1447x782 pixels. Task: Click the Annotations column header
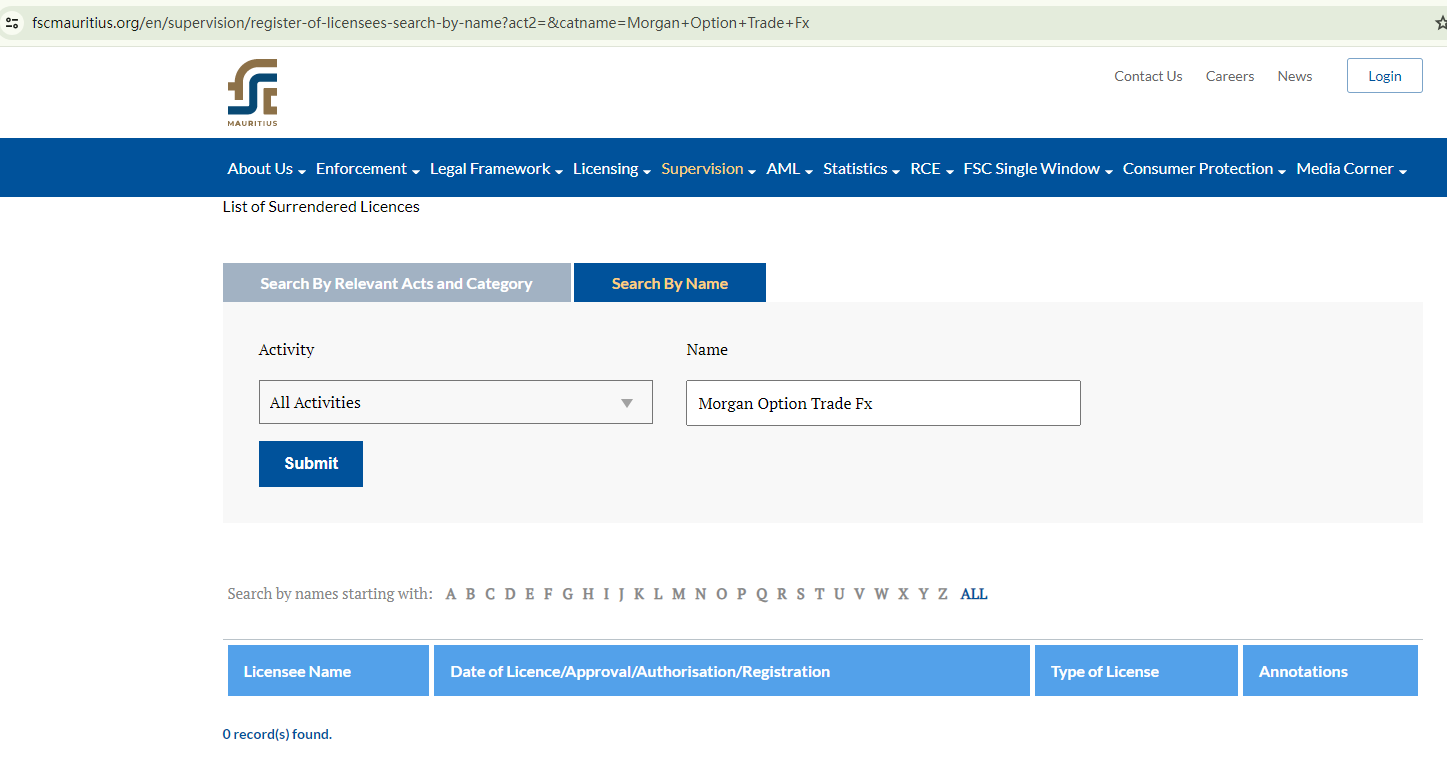pyautogui.click(x=1330, y=671)
